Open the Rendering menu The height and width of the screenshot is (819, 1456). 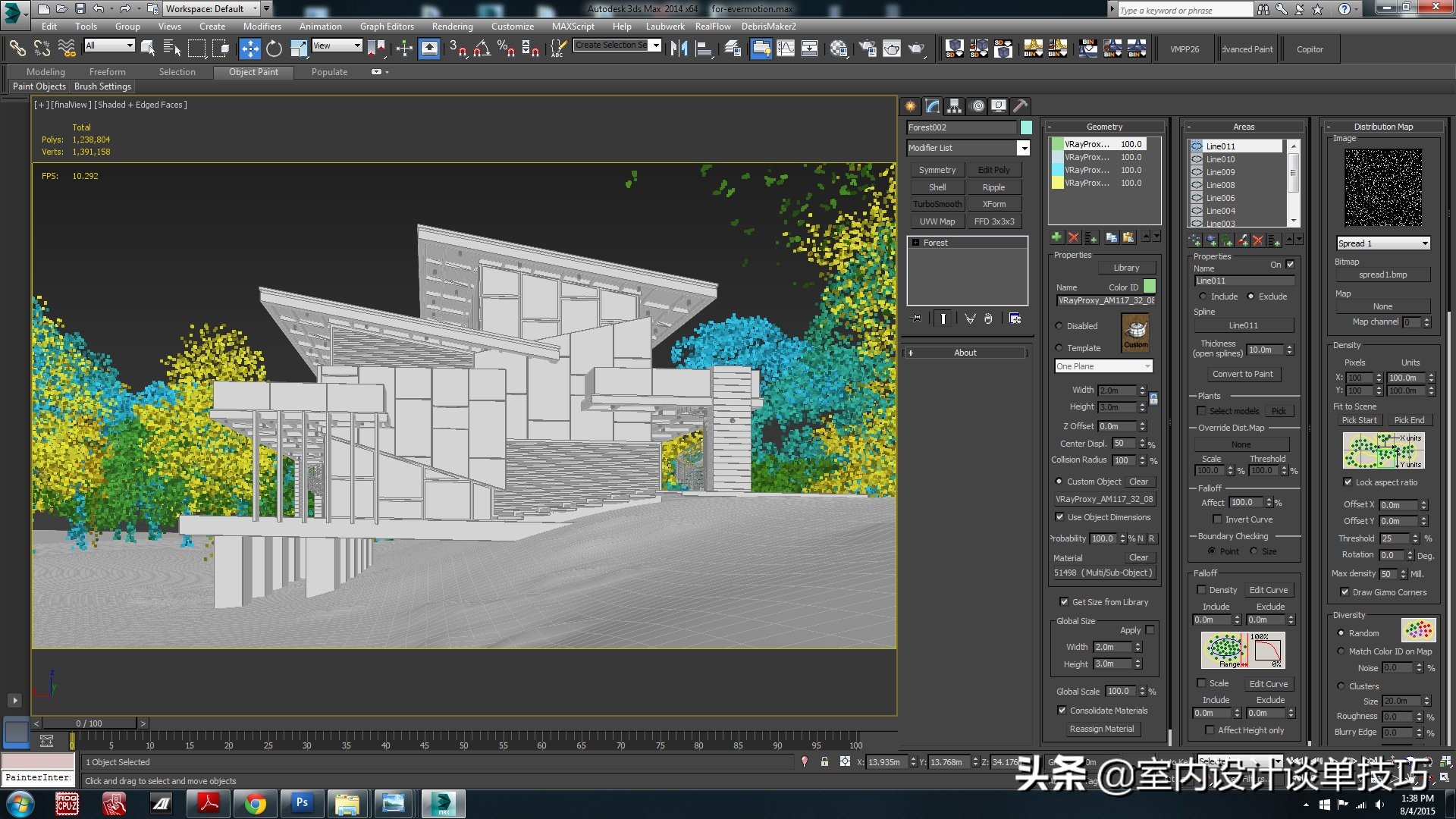452,26
